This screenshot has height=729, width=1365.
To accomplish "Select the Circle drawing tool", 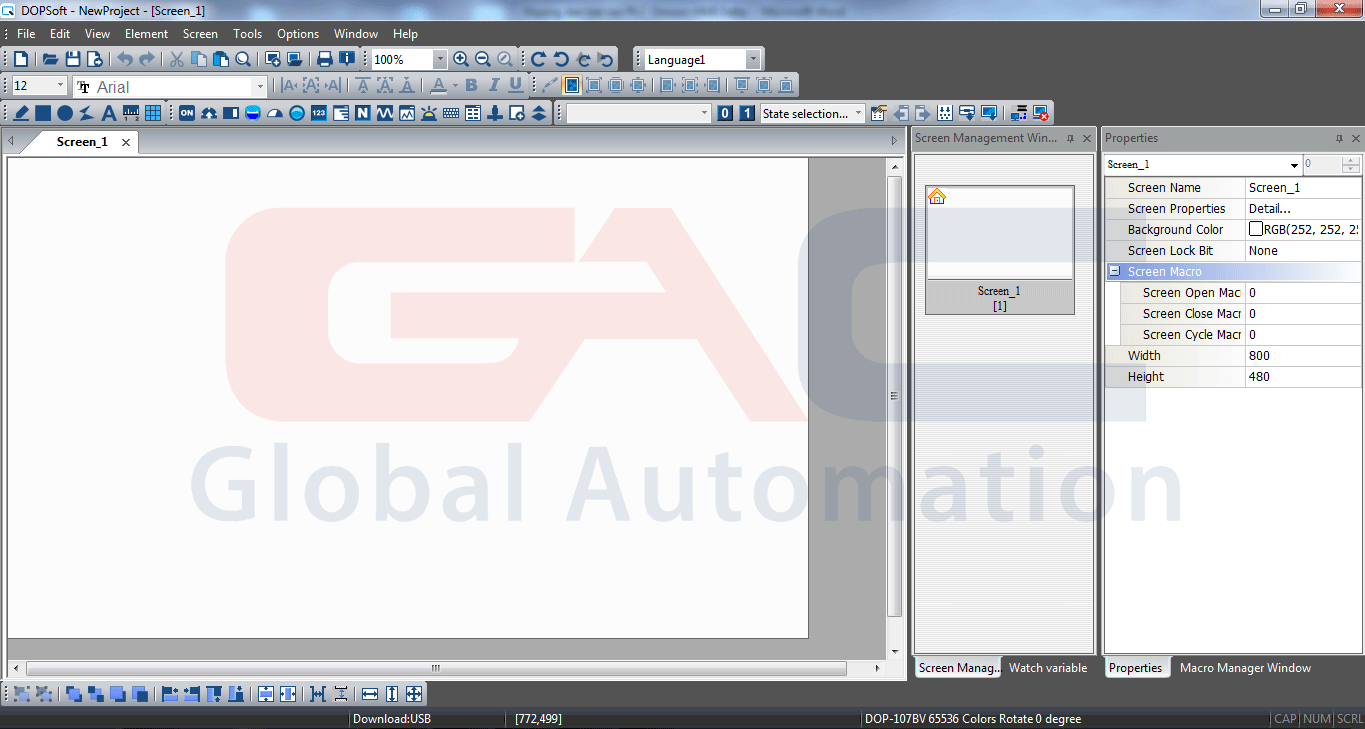I will coord(65,113).
